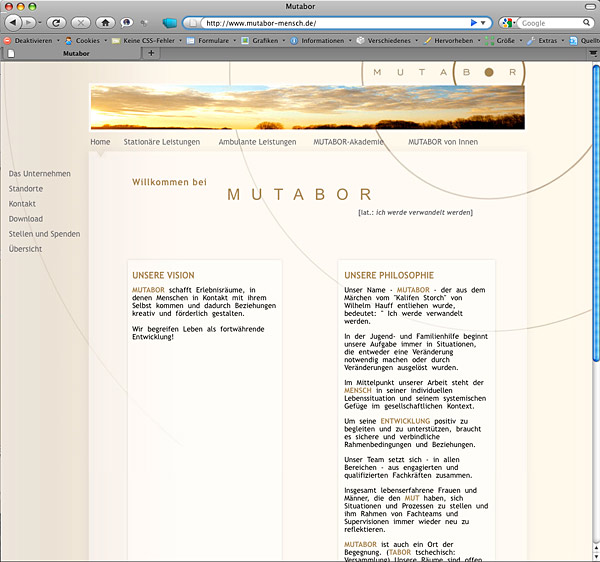
Task: Click the Google search engine icon
Action: [x=507, y=23]
